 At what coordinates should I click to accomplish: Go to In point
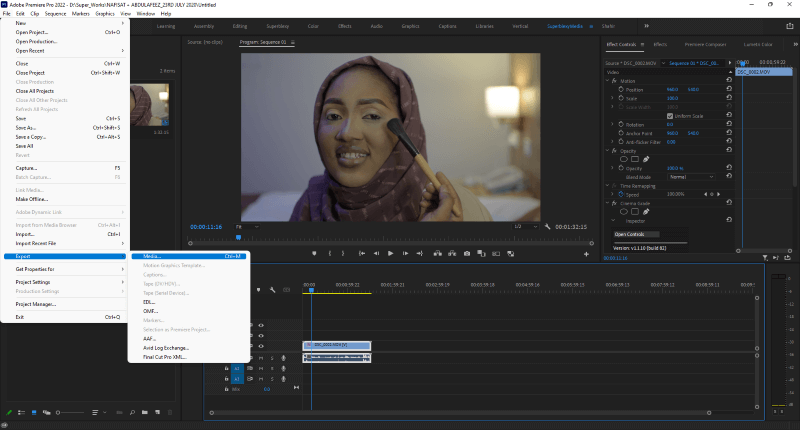click(x=362, y=254)
